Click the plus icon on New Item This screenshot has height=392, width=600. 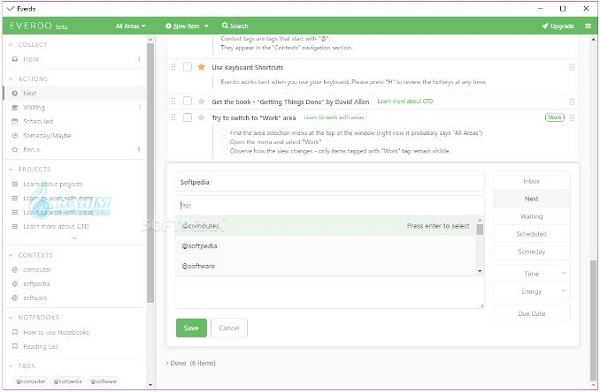[x=168, y=26]
